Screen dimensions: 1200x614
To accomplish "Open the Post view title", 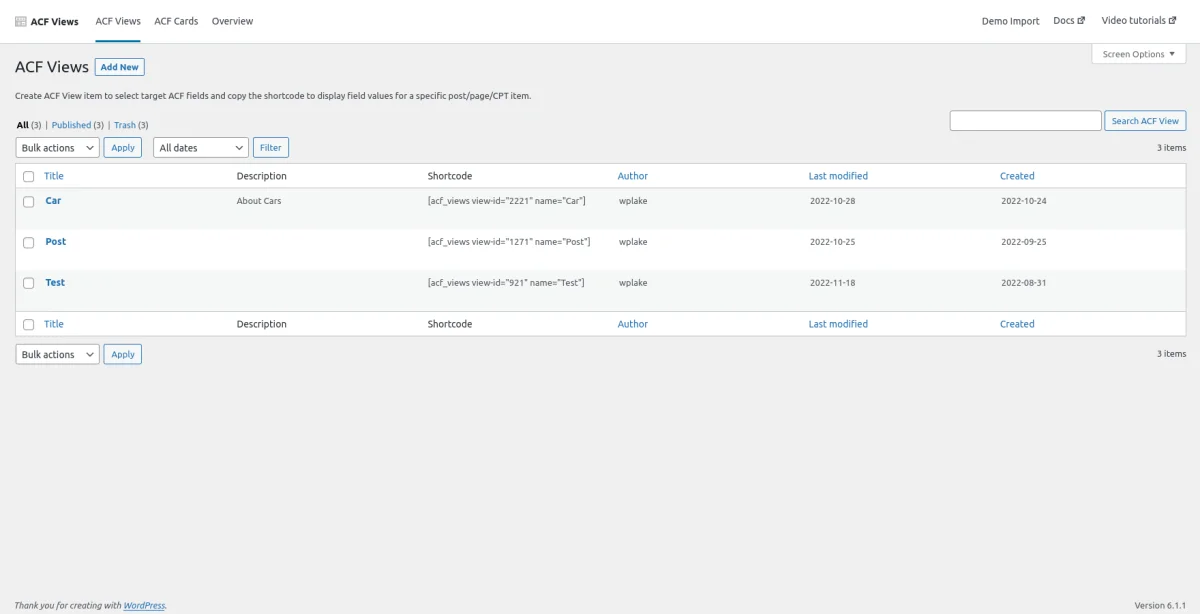I will [x=56, y=242].
